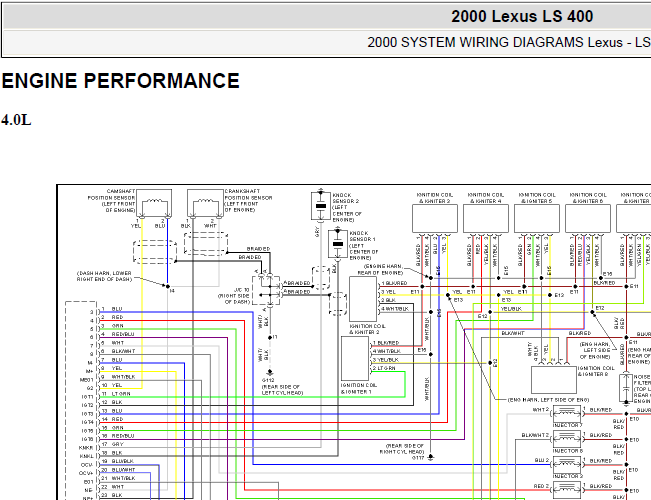Click the '1 BLU' pin label

pos(112,309)
